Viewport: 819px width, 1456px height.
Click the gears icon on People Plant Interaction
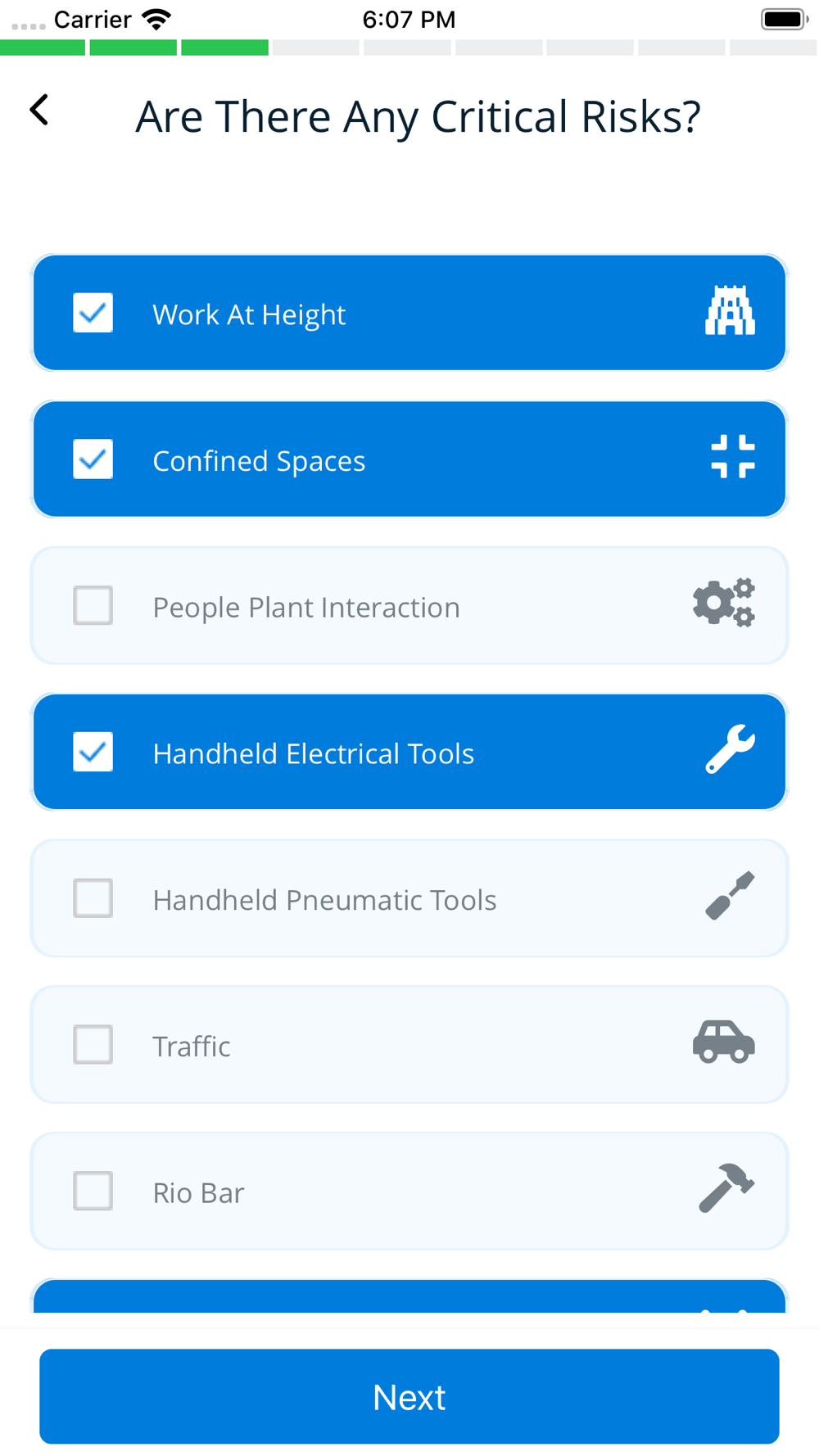click(x=724, y=604)
